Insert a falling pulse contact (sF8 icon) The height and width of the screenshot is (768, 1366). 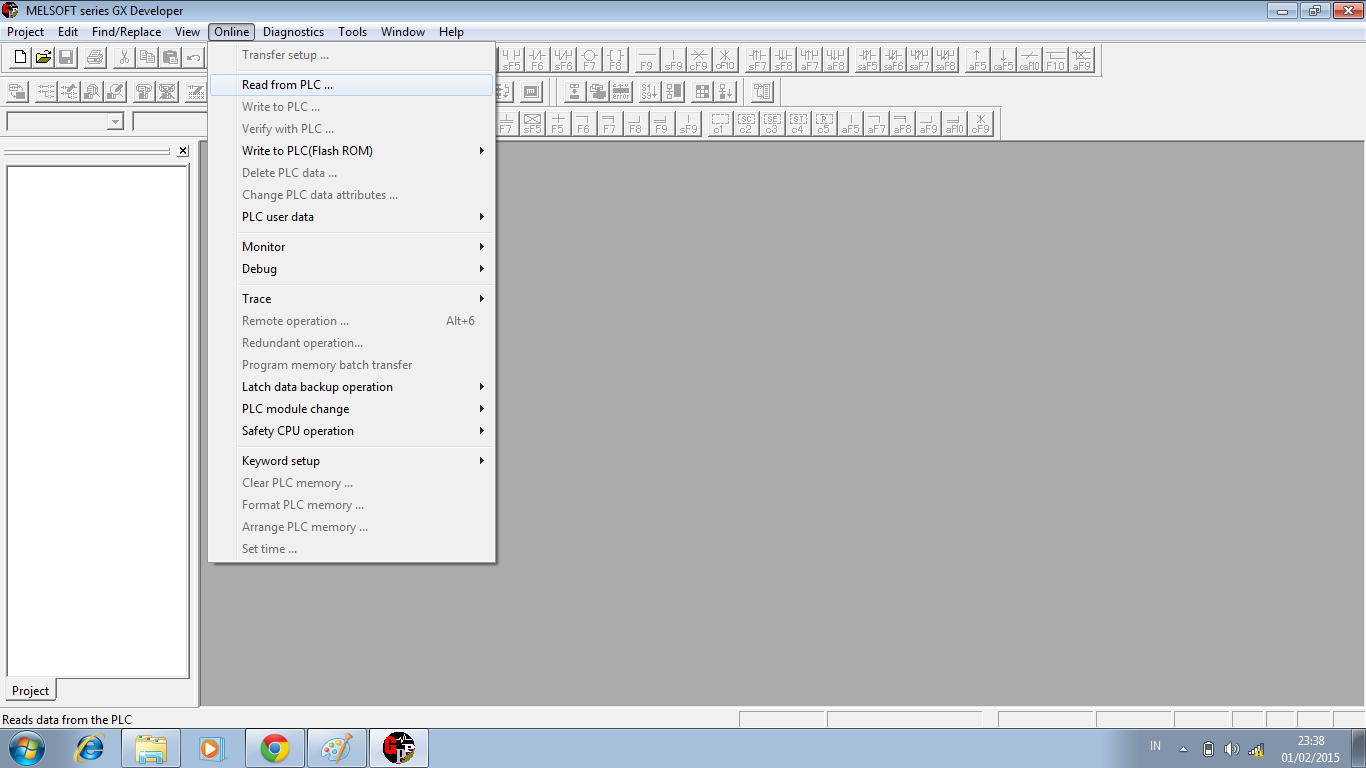(784, 60)
